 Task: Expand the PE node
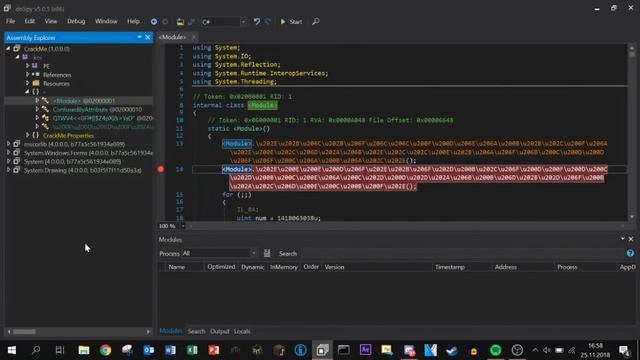28,66
